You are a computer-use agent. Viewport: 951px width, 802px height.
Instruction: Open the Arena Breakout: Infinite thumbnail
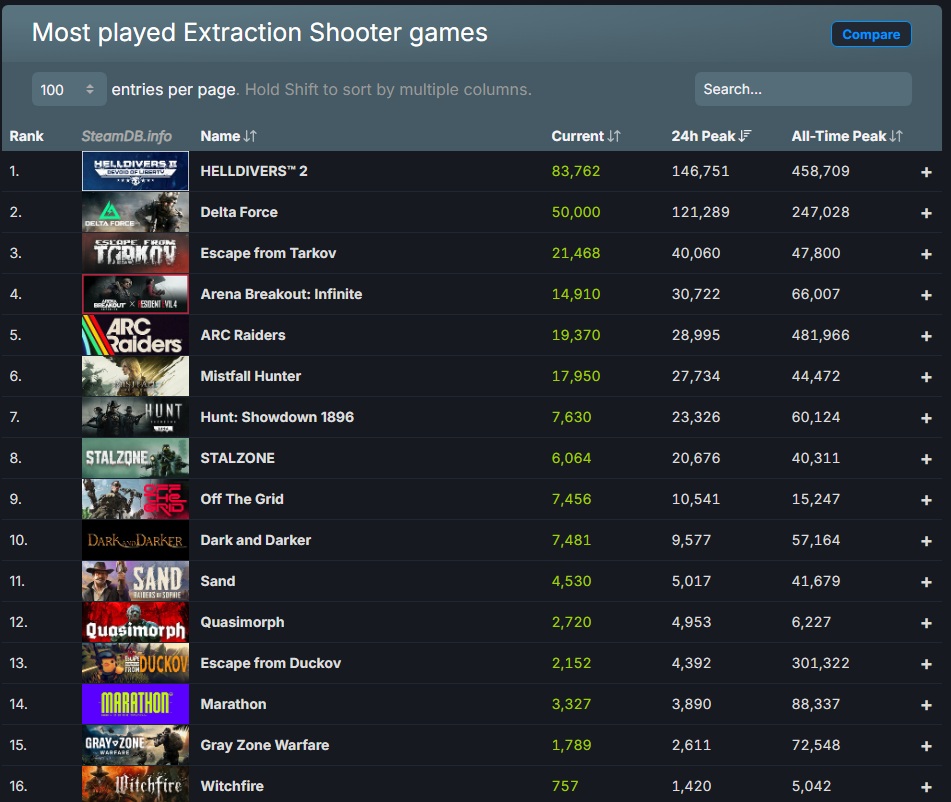135,294
